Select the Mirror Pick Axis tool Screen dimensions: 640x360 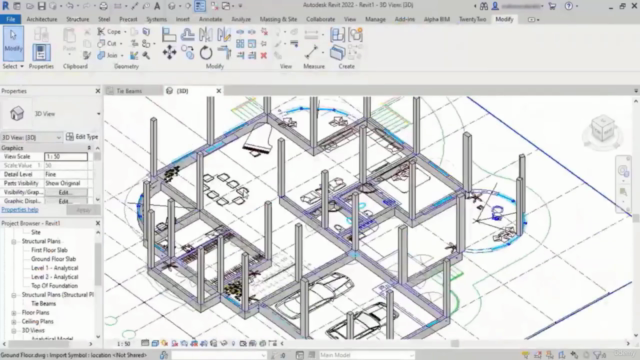(x=205, y=35)
